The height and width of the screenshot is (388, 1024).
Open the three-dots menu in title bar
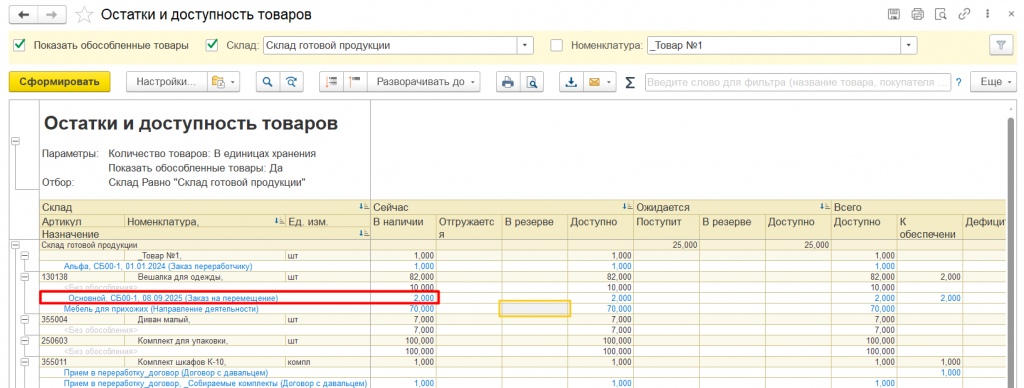click(986, 14)
